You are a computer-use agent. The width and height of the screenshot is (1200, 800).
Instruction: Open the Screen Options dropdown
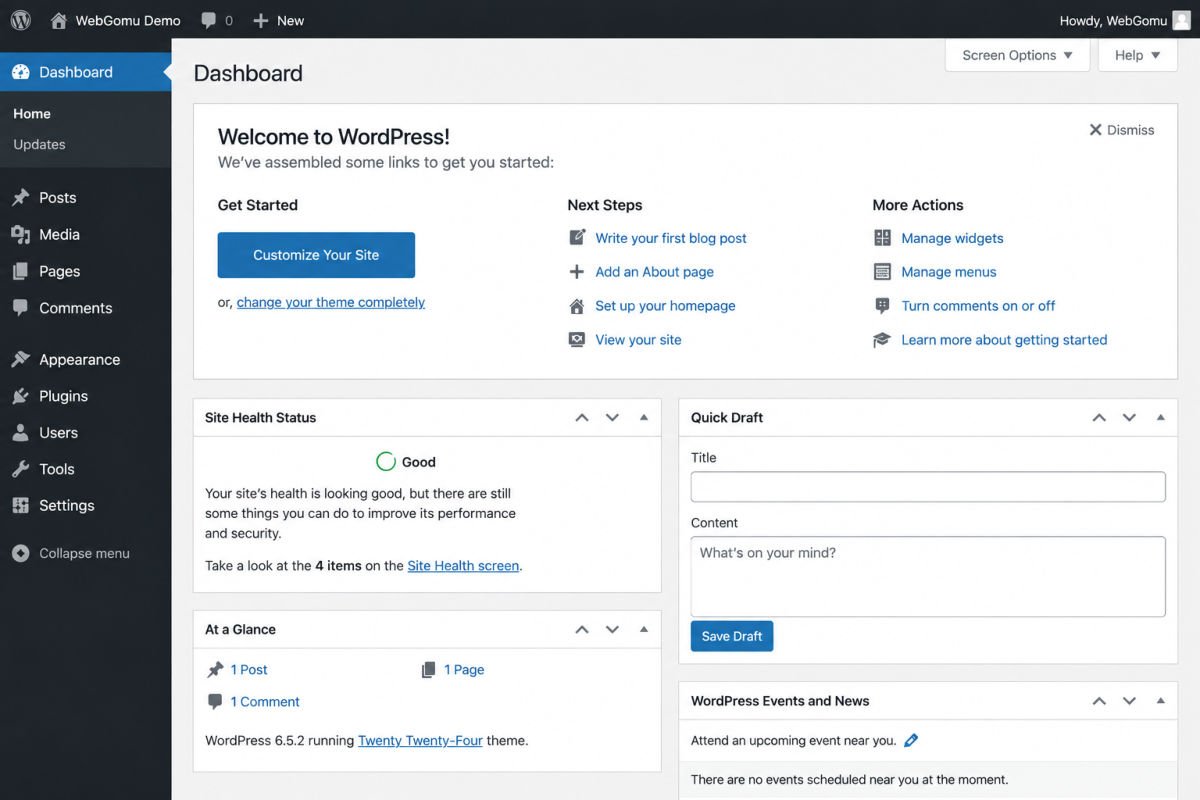(x=1017, y=55)
